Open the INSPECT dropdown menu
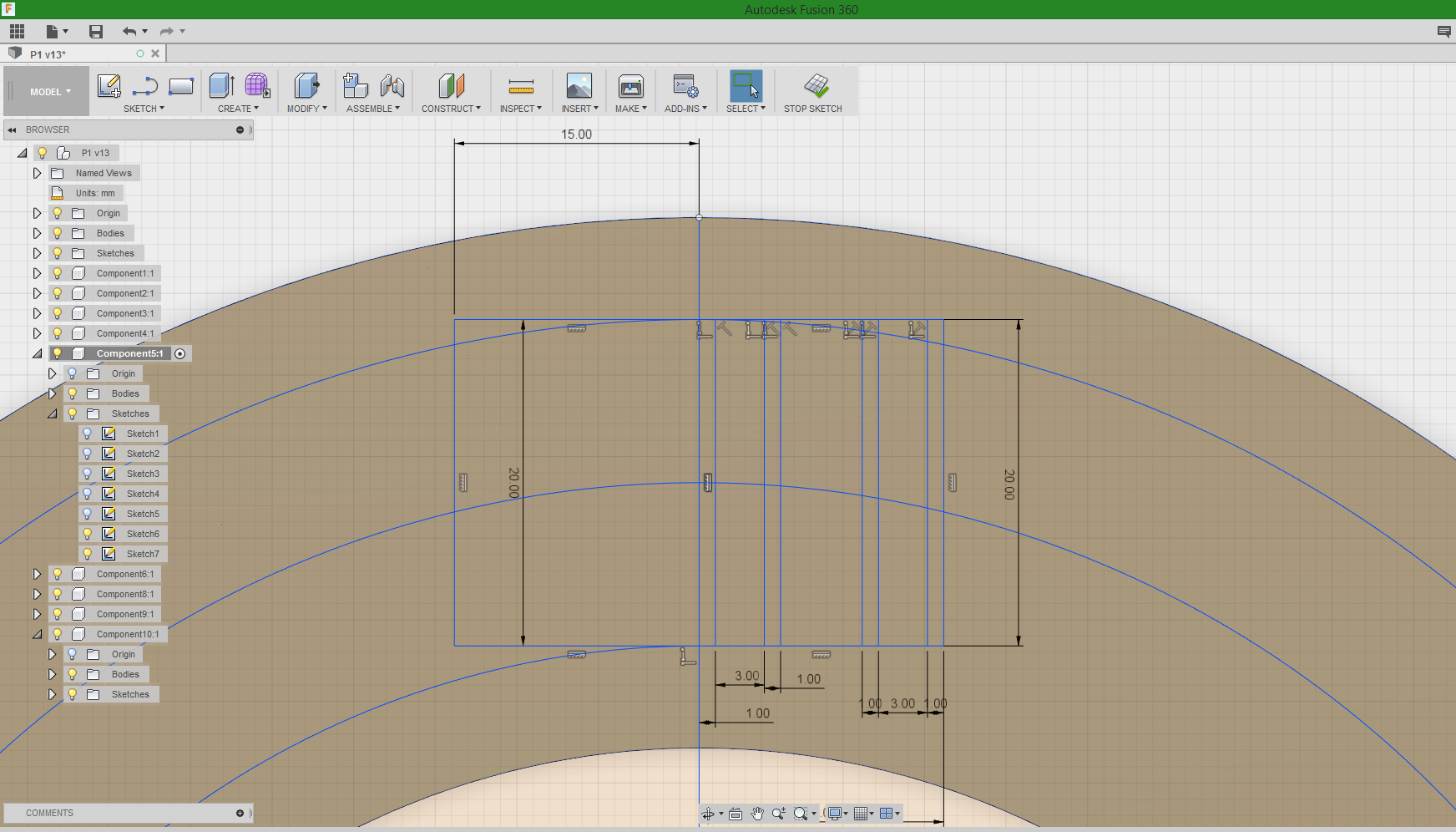Viewport: 1456px width, 832px height. tap(521, 109)
